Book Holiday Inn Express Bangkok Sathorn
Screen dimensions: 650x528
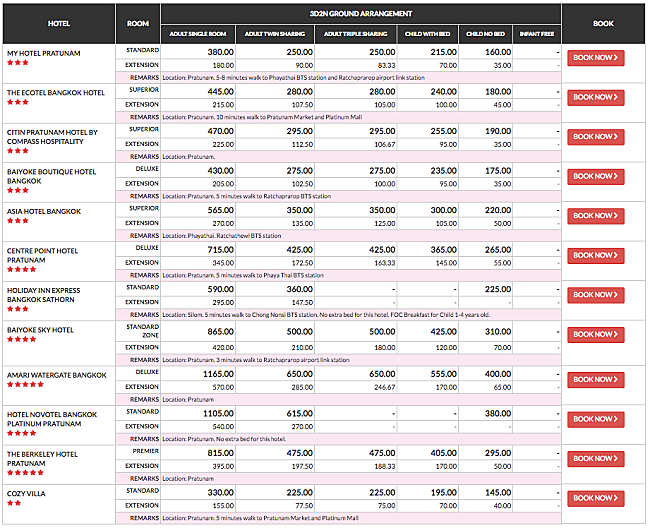tap(596, 295)
